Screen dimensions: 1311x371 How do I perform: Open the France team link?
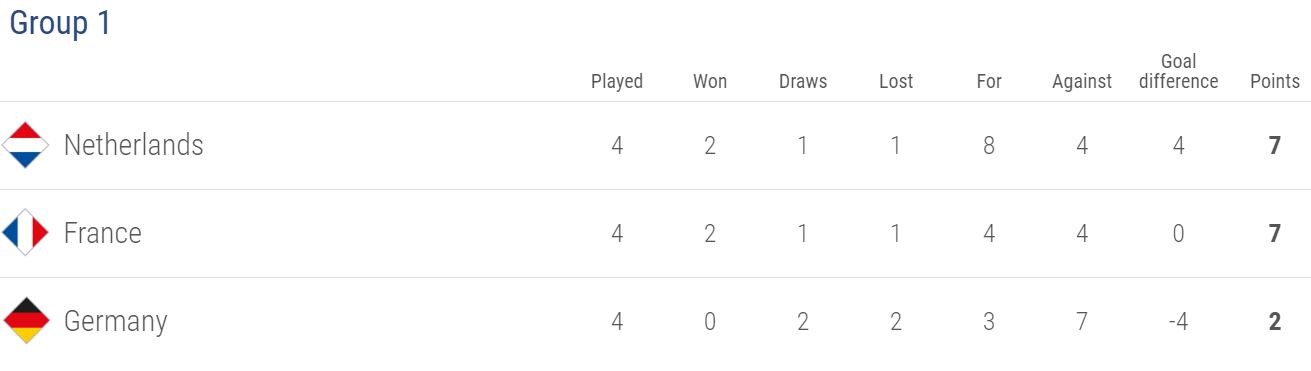(x=102, y=233)
